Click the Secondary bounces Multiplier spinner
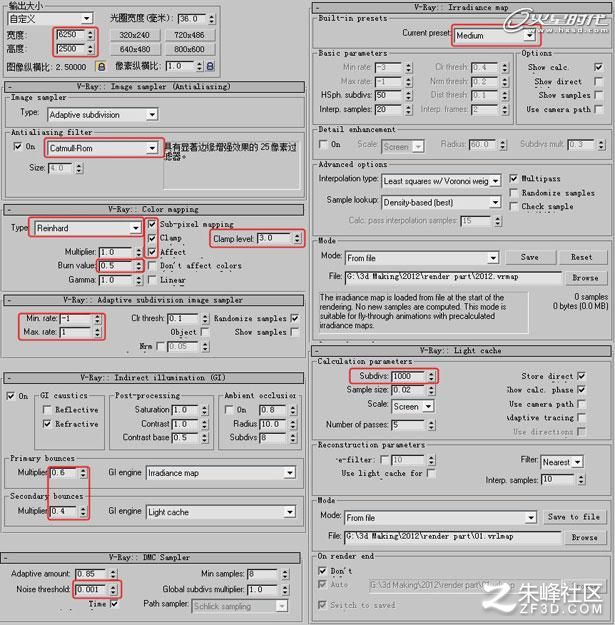 83,511
